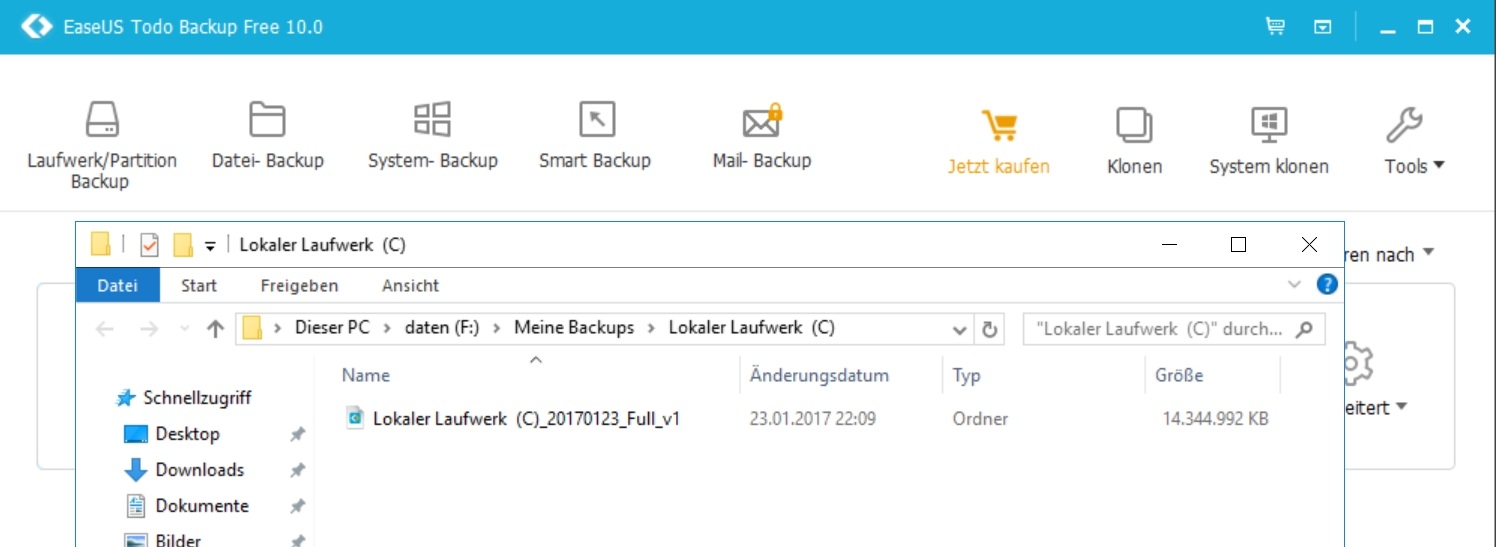Viewport: 1496px width, 547px height.
Task: Click the Jetzt kaufen cart icon
Action: pos(998,128)
